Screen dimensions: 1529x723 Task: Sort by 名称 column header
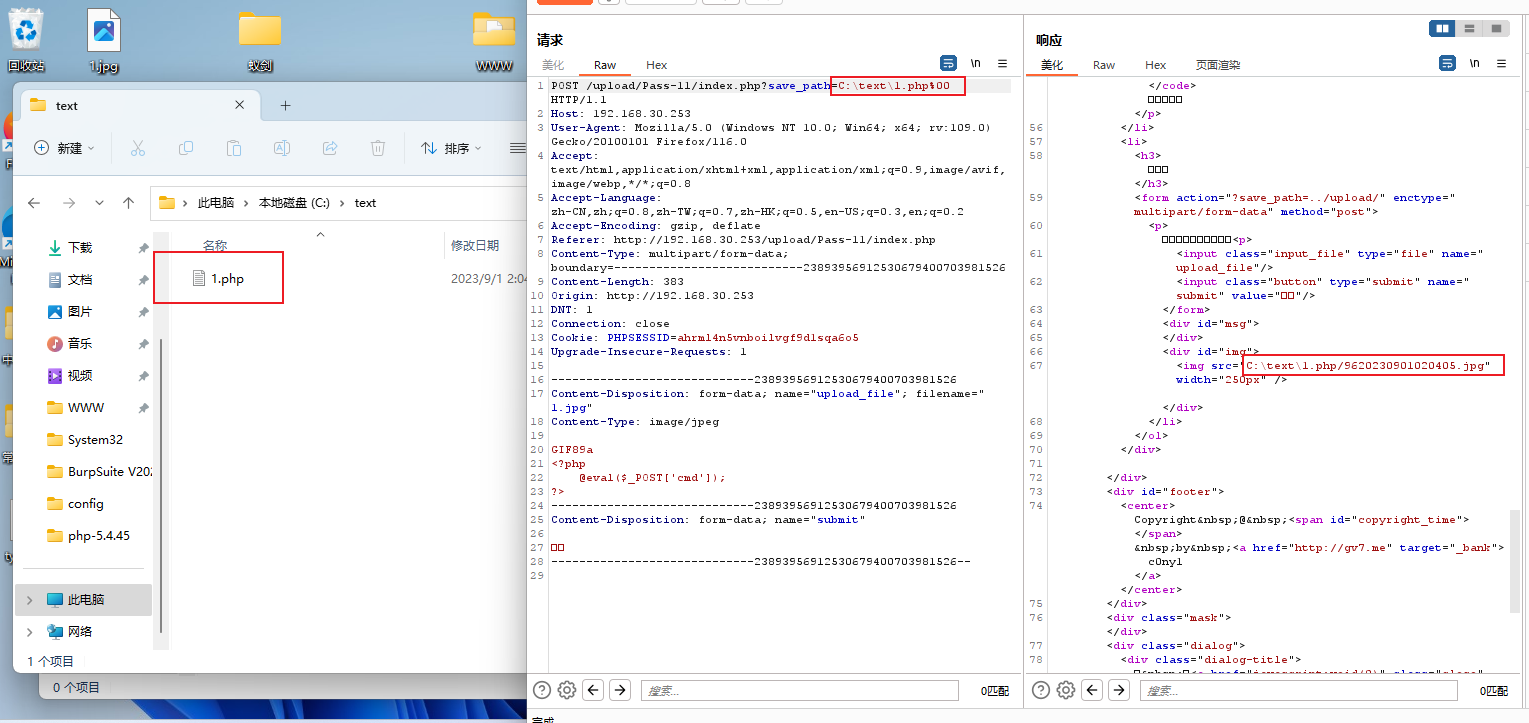click(215, 245)
